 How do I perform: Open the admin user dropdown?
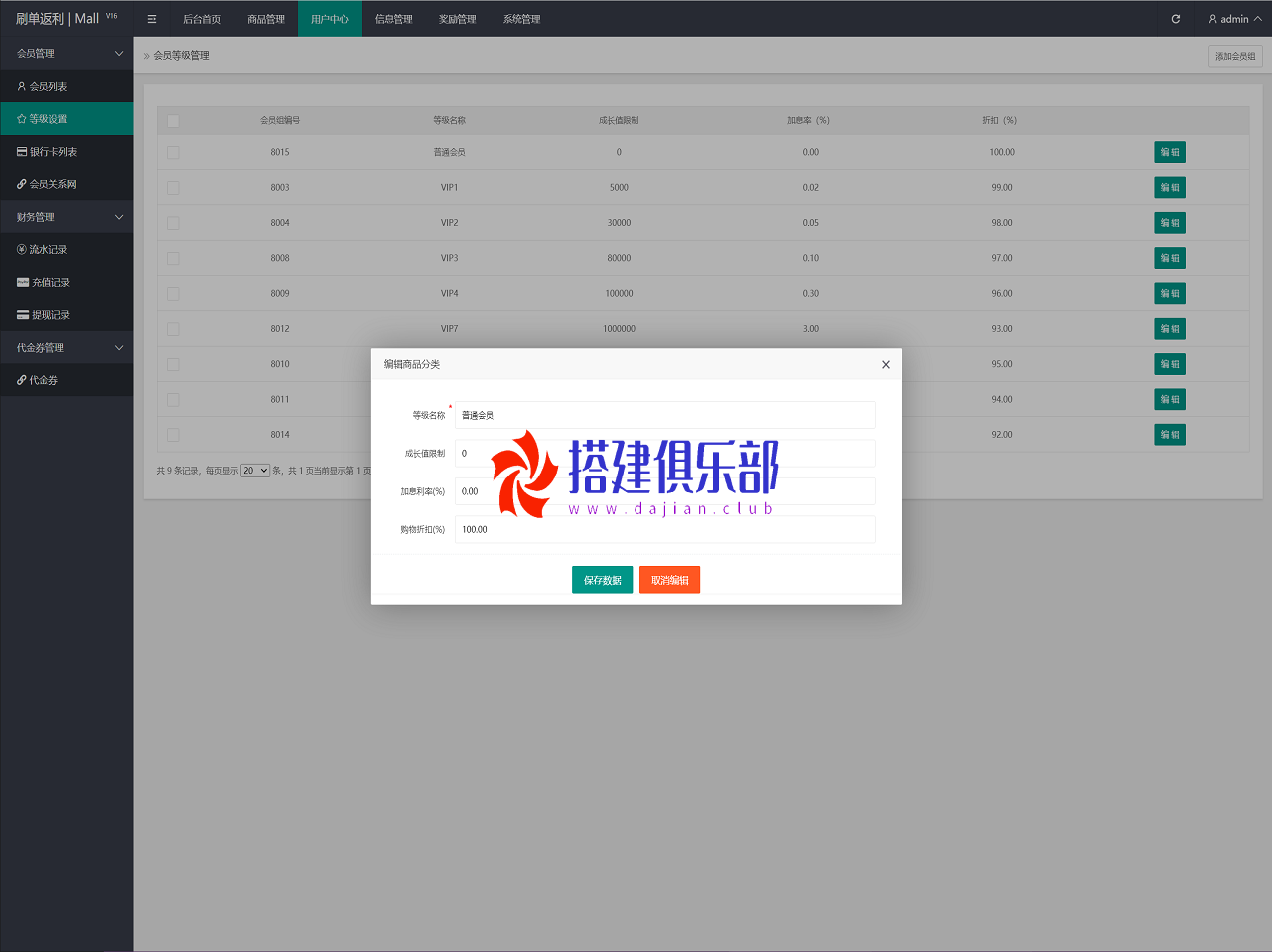(1234, 19)
